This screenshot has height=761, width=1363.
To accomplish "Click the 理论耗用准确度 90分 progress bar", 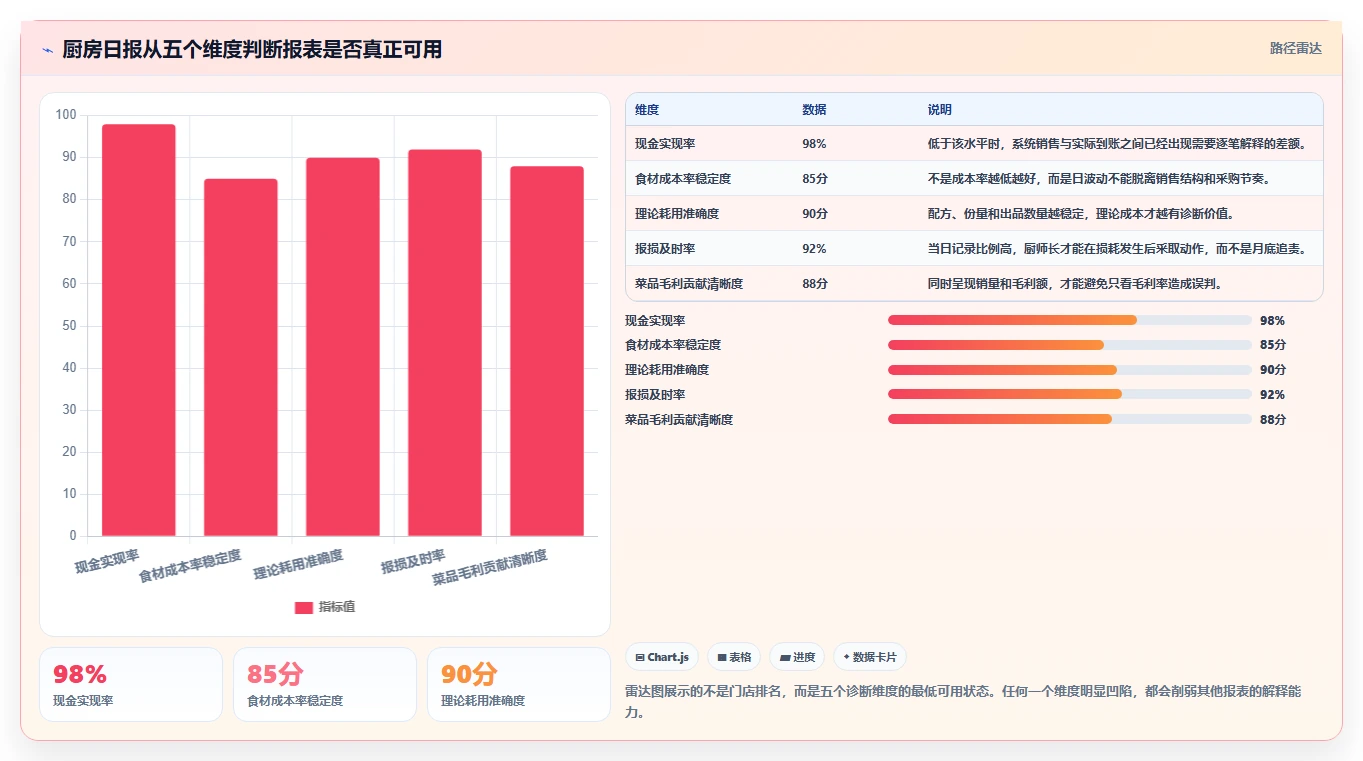I will [x=1070, y=370].
